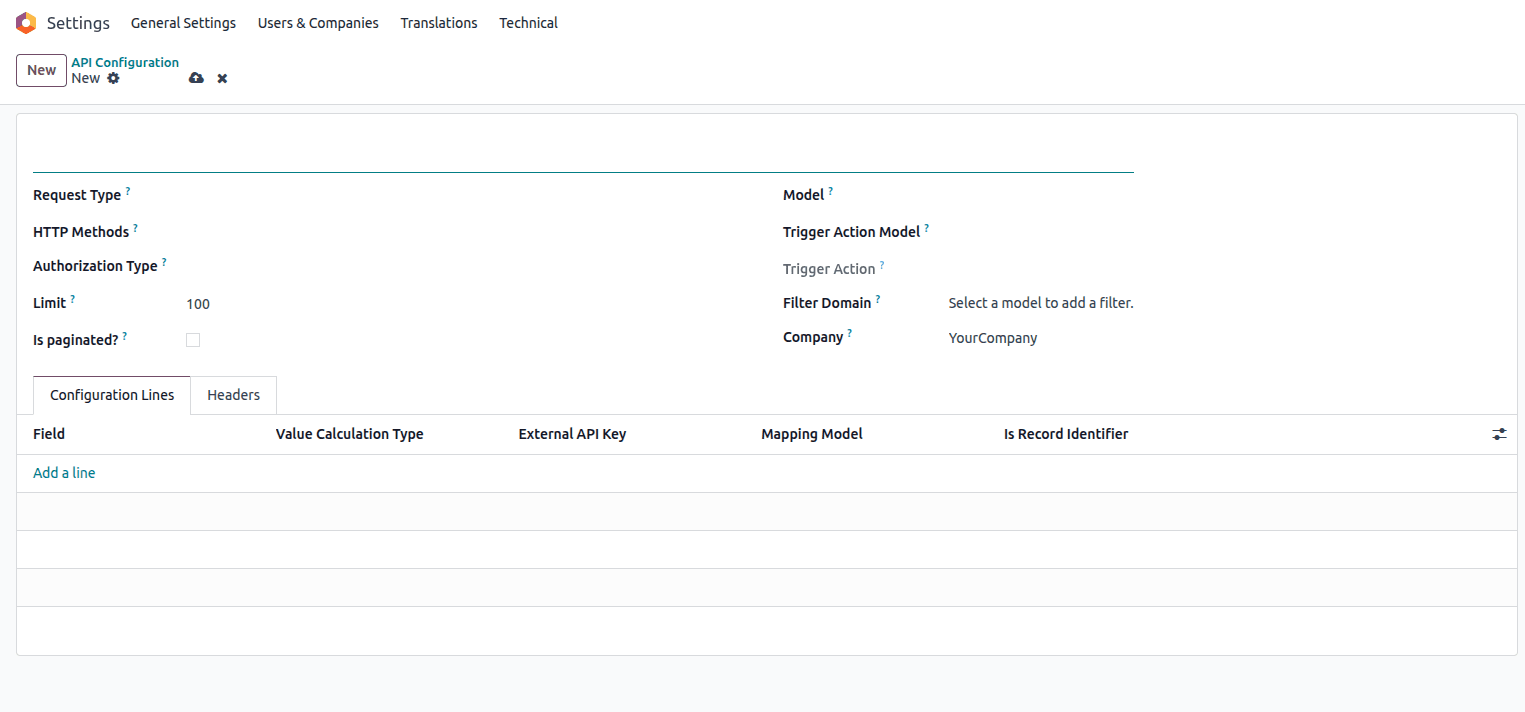
Task: Discard changes with the X icon
Action: tap(222, 78)
